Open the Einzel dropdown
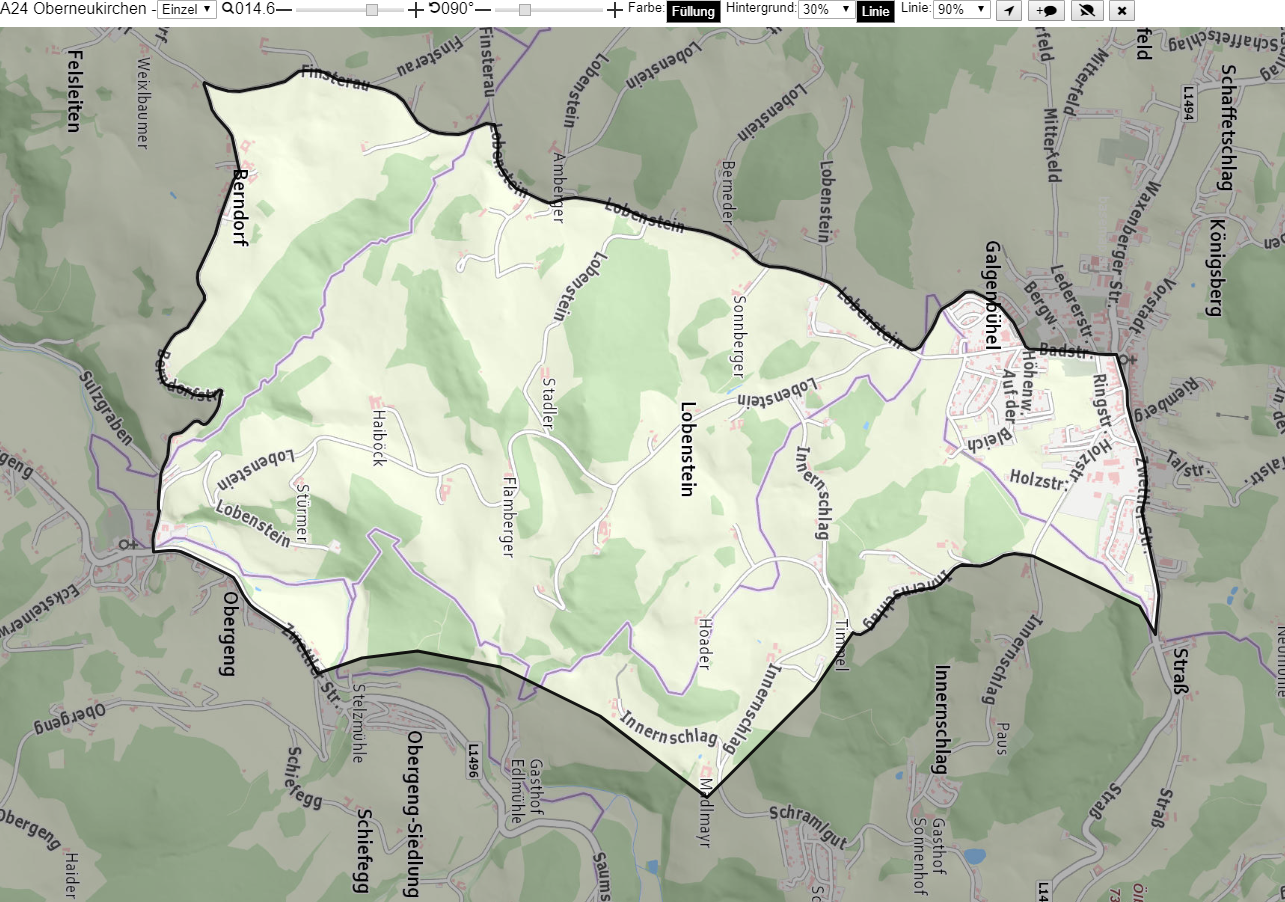This screenshot has height=902, width=1285. [x=187, y=10]
